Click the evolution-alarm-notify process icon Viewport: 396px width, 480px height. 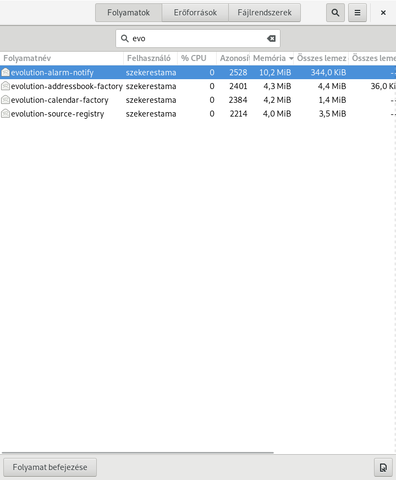(x=5, y=72)
